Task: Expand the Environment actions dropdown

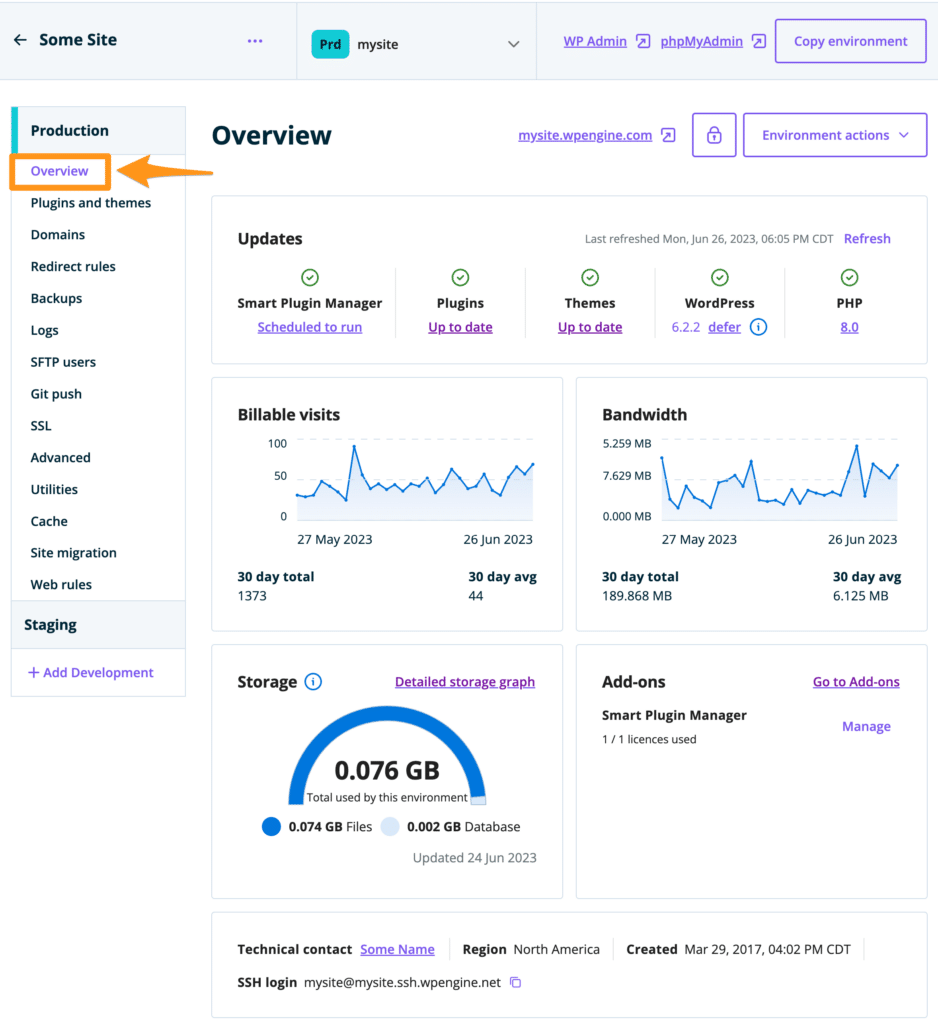Action: pyautogui.click(x=835, y=135)
